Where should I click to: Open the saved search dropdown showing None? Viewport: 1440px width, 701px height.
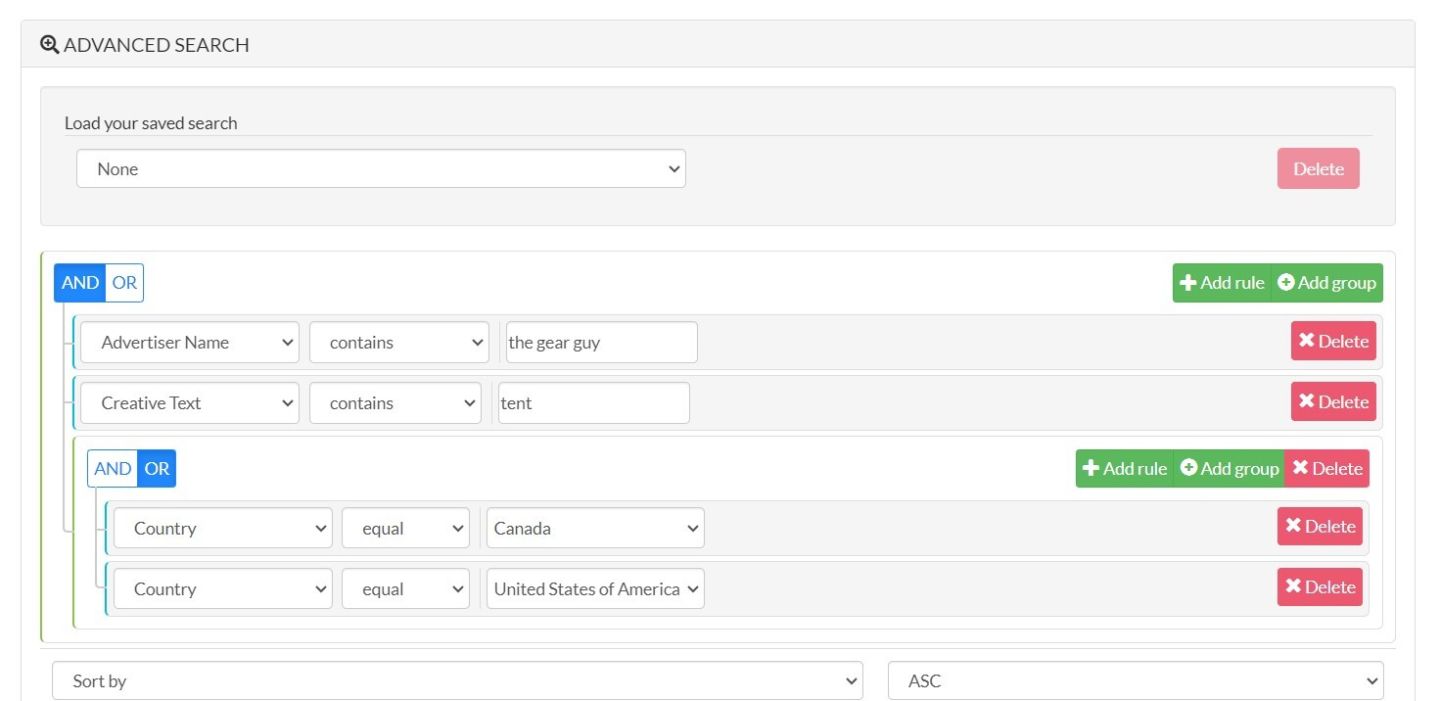coord(381,169)
